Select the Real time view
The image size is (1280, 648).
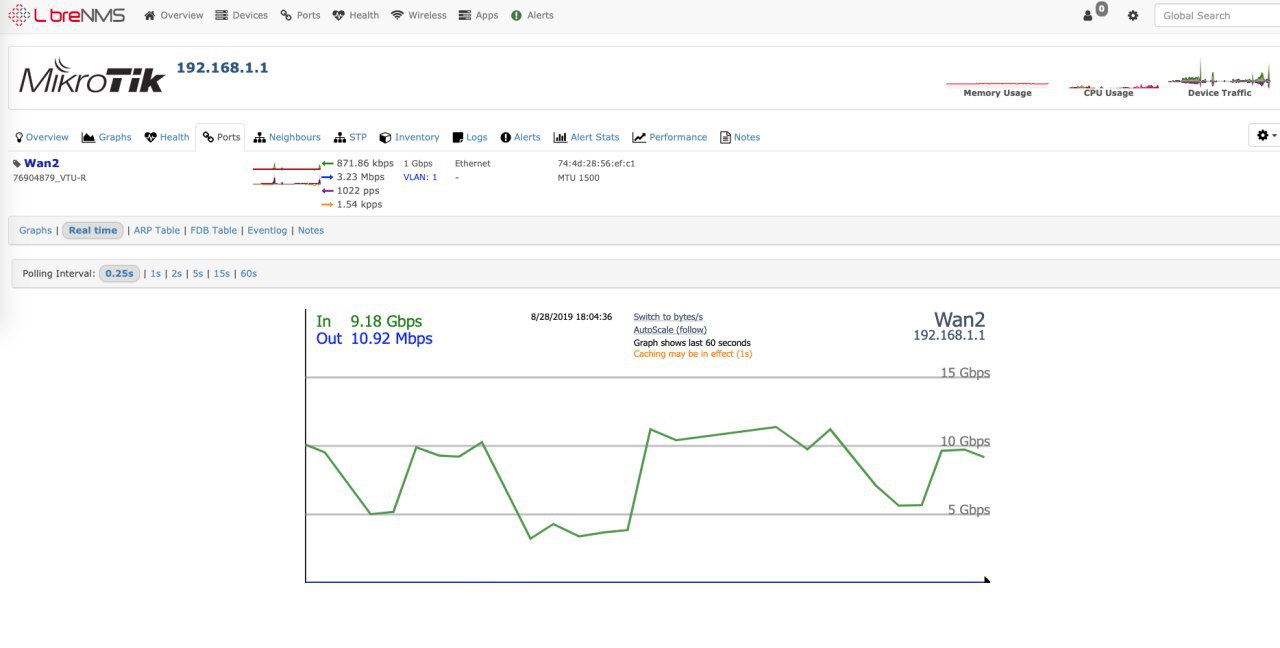93,230
